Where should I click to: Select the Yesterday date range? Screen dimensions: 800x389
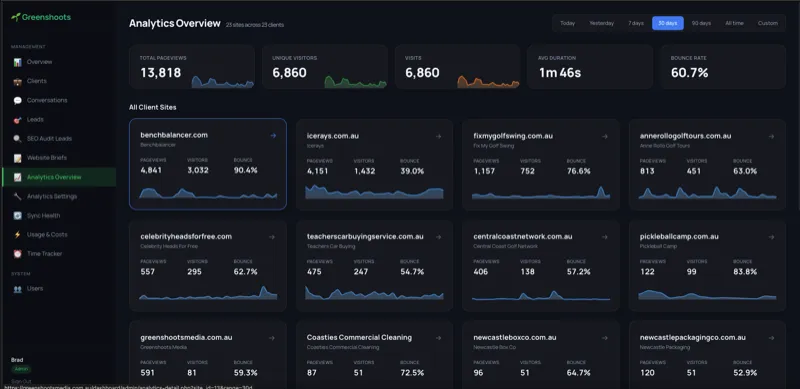click(602, 23)
